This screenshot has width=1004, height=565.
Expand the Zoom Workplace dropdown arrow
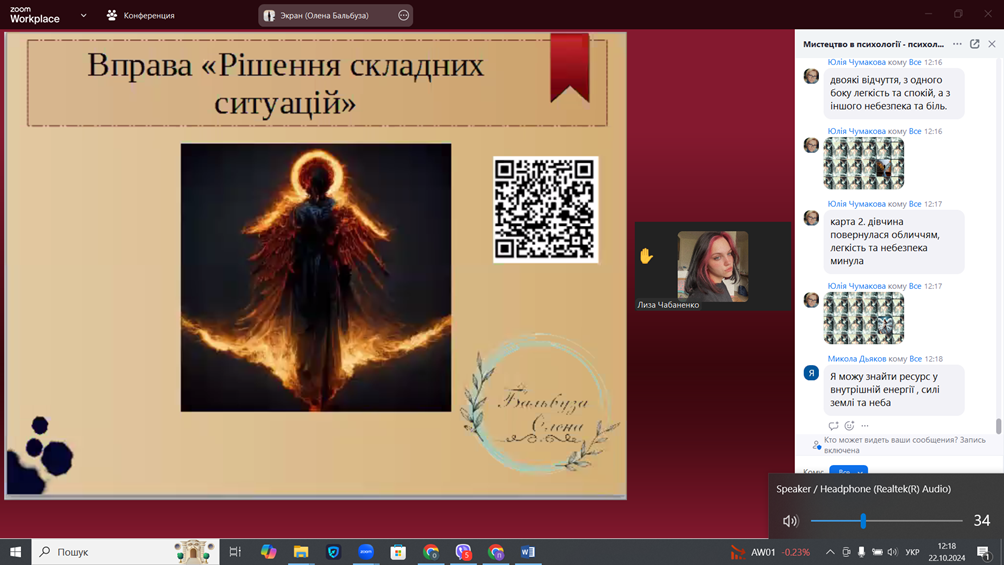pyautogui.click(x=83, y=16)
